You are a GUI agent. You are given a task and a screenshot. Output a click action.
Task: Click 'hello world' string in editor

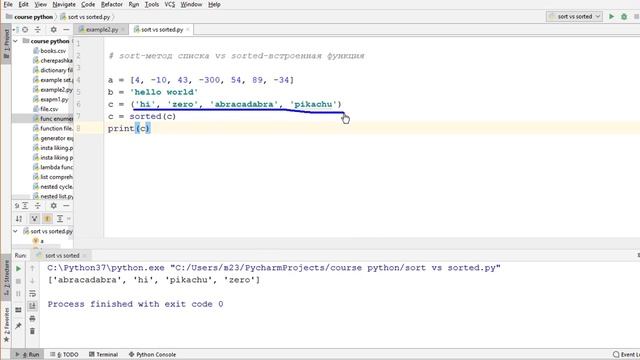[x=164, y=92]
